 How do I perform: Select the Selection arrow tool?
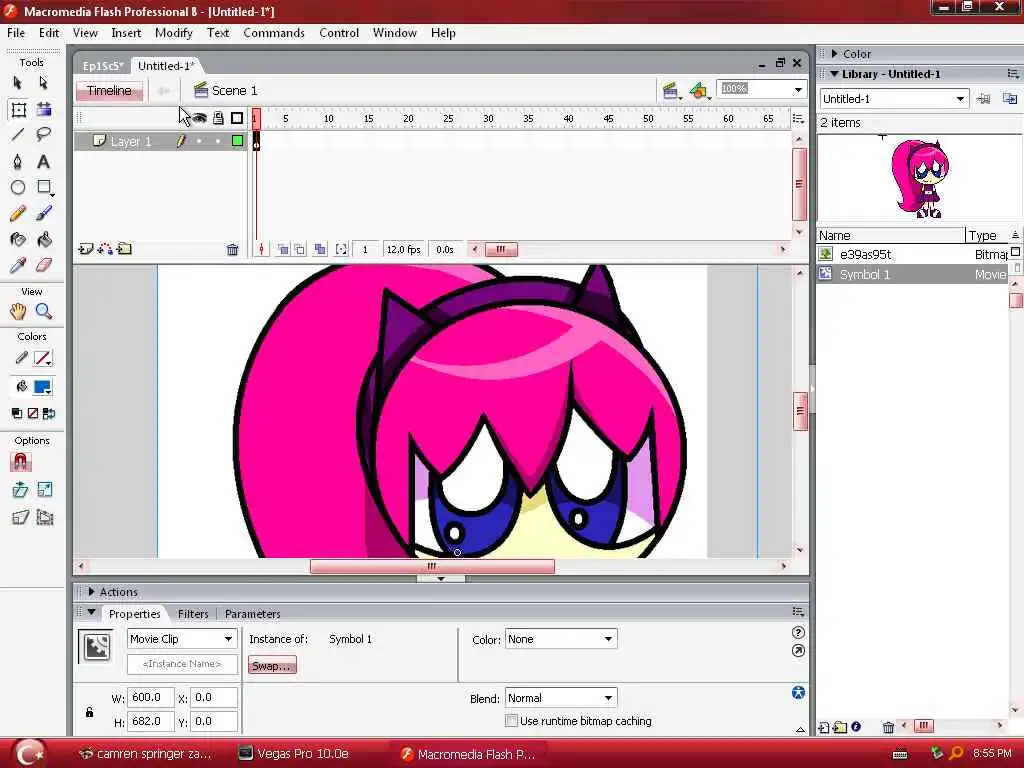click(x=18, y=83)
